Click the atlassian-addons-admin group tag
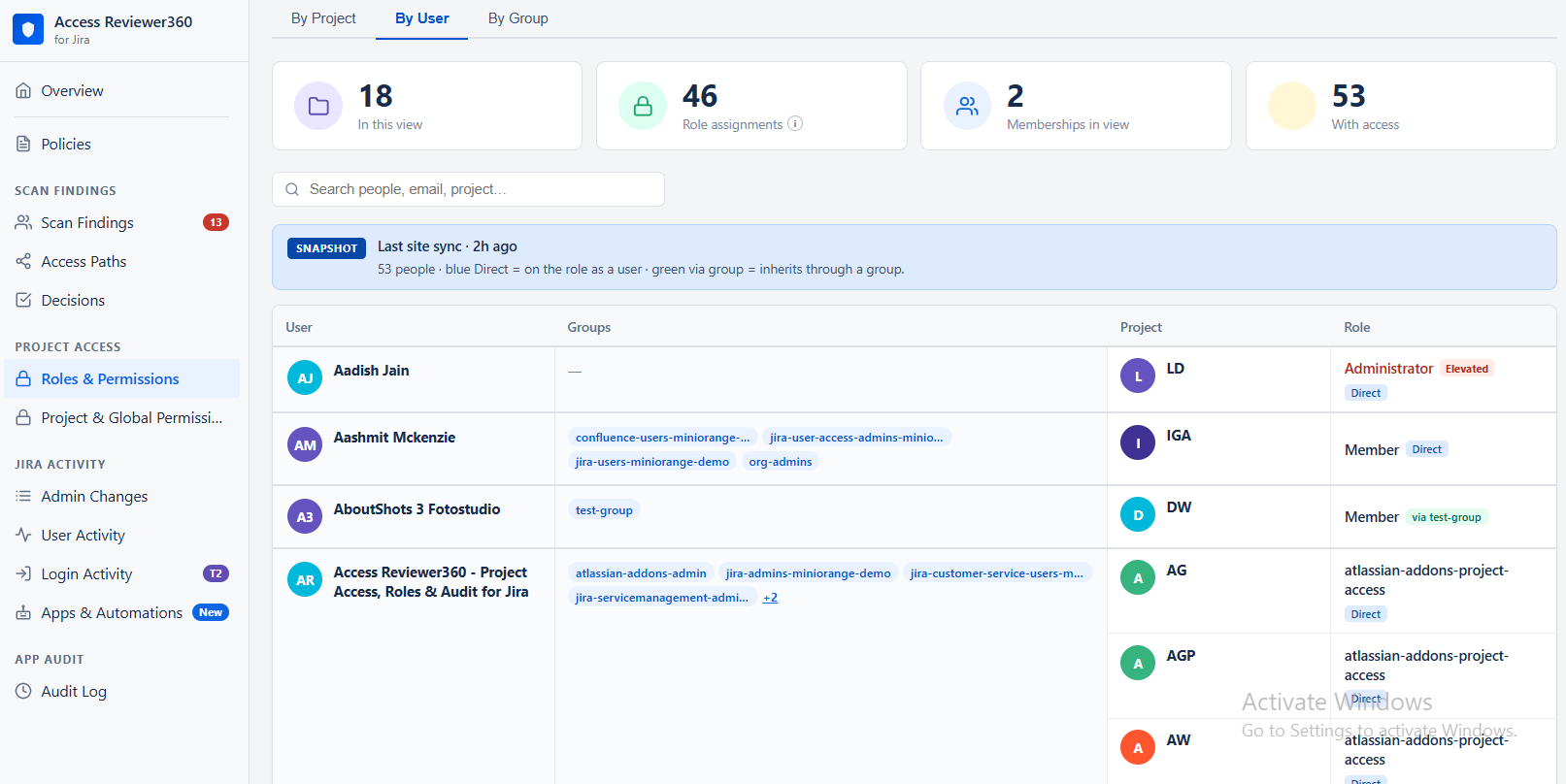Viewport: 1566px width, 784px height. 641,573
